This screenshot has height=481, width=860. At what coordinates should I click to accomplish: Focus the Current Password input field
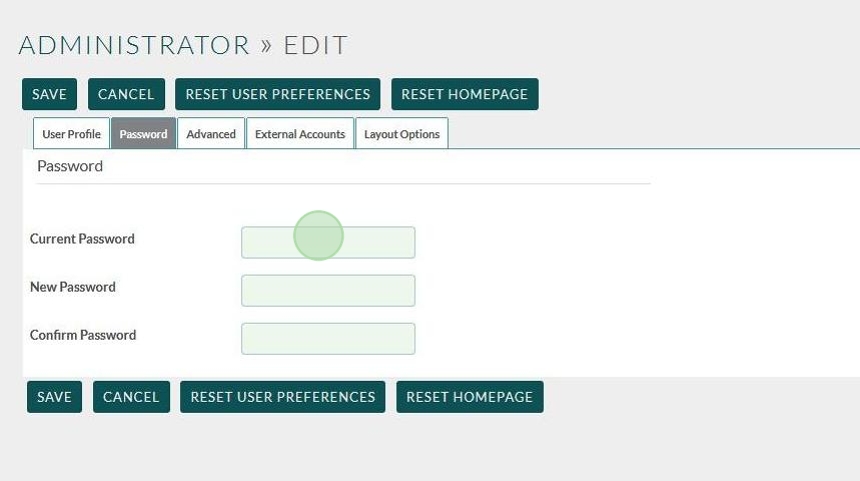coord(328,243)
